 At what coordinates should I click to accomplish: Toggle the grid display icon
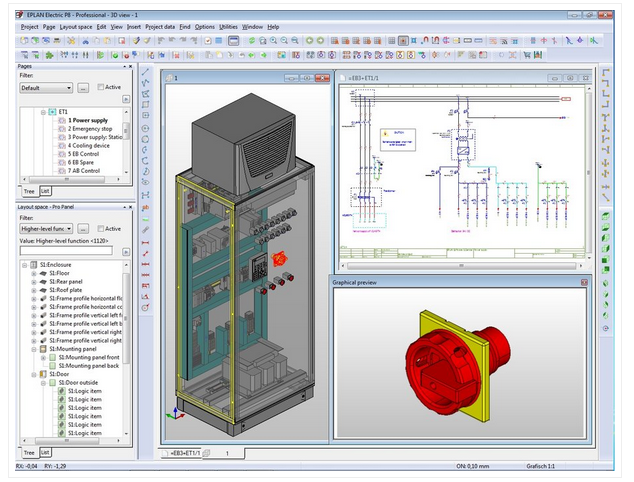pyautogui.click(x=391, y=40)
